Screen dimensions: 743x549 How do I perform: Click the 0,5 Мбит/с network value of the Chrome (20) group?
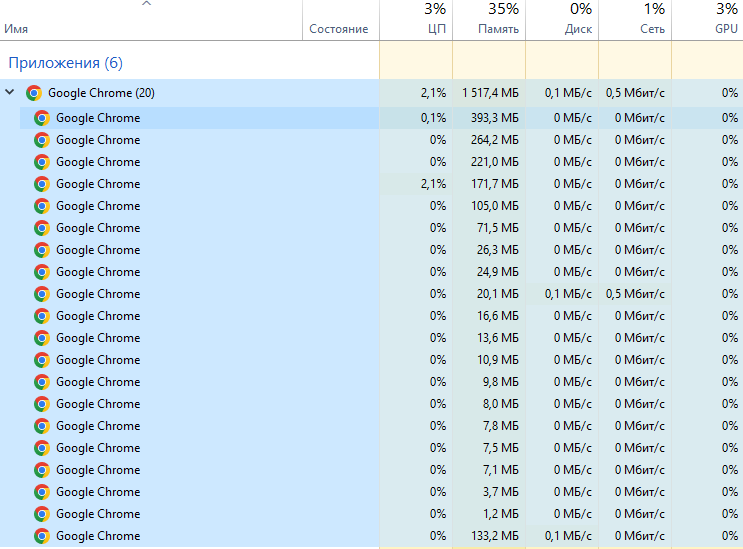coord(635,93)
